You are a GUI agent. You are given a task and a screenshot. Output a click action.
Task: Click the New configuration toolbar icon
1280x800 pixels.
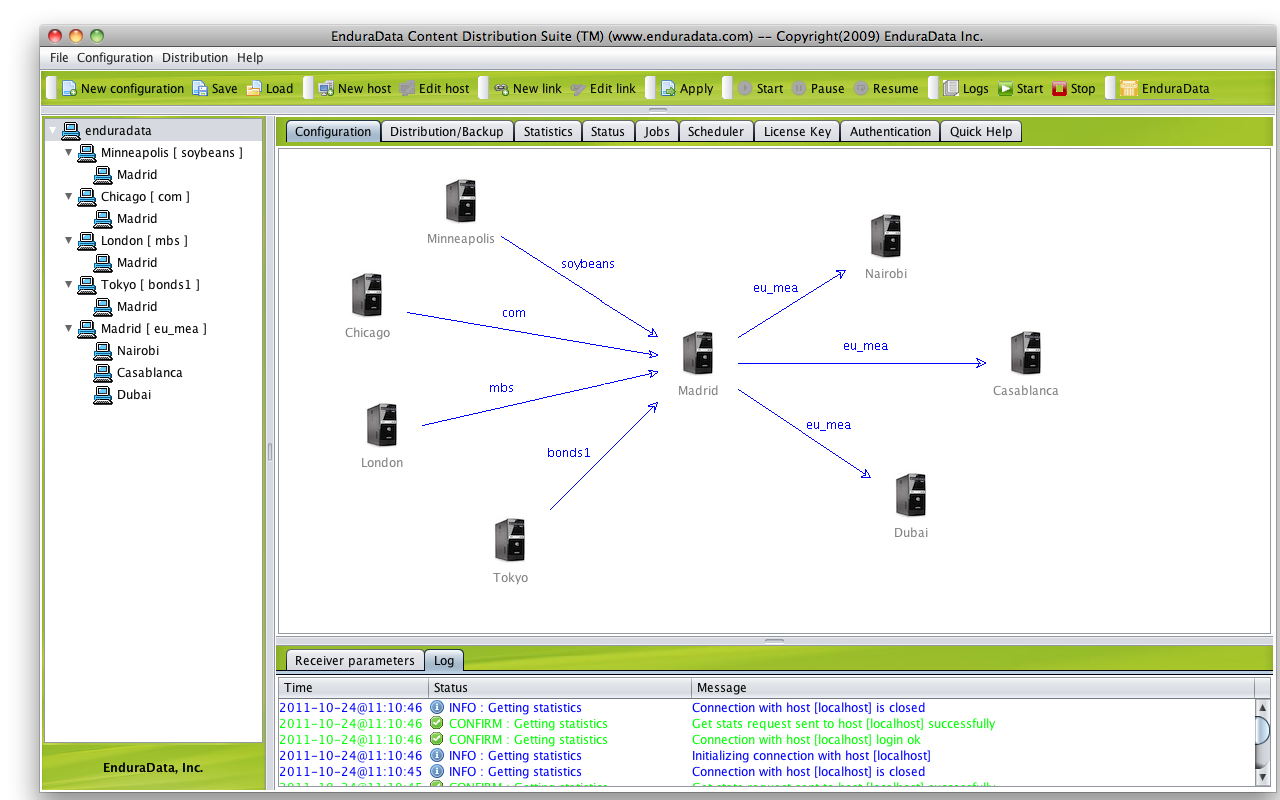[x=69, y=88]
